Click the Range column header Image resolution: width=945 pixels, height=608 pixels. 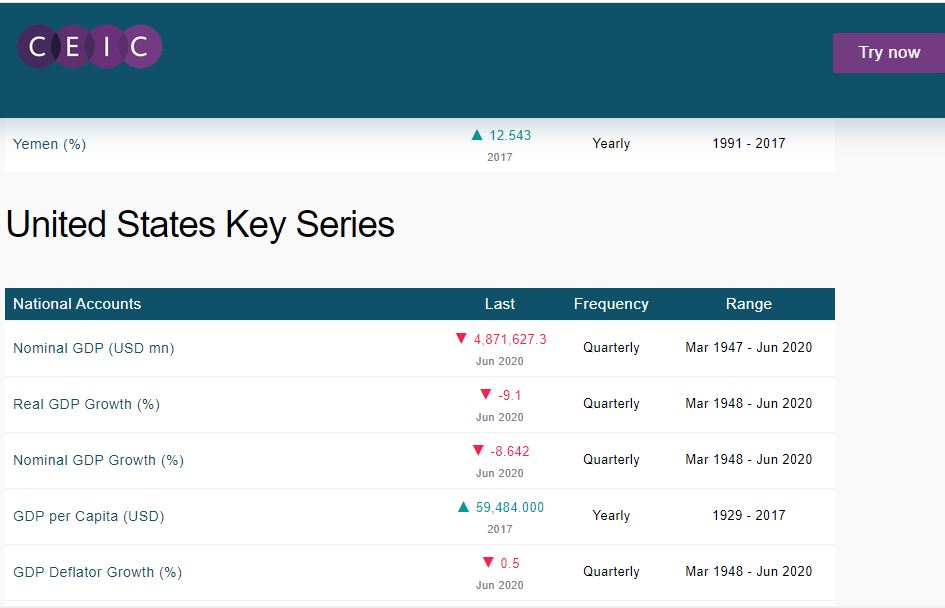click(x=749, y=304)
